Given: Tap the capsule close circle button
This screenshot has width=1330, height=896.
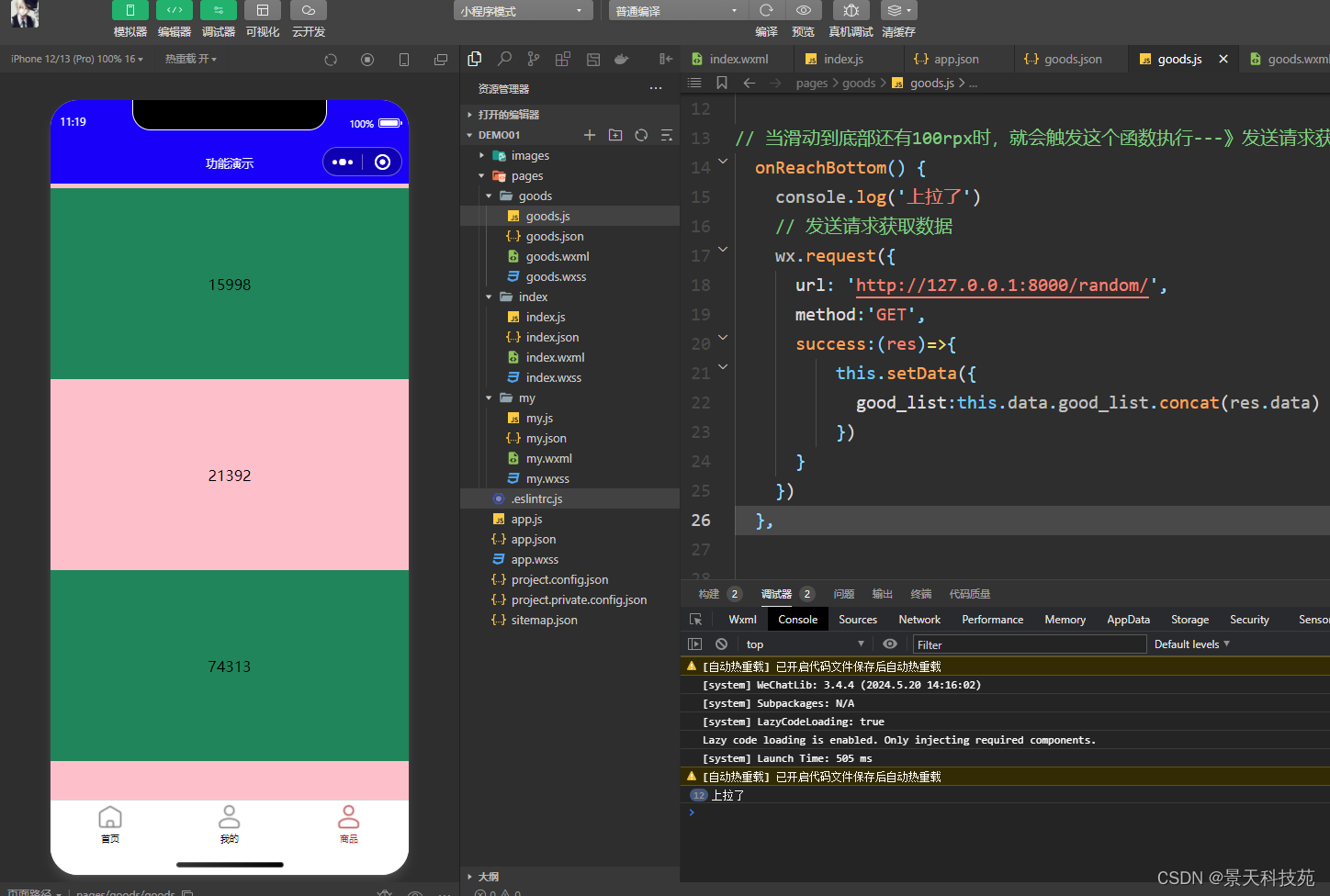Looking at the screenshot, I should 383,162.
